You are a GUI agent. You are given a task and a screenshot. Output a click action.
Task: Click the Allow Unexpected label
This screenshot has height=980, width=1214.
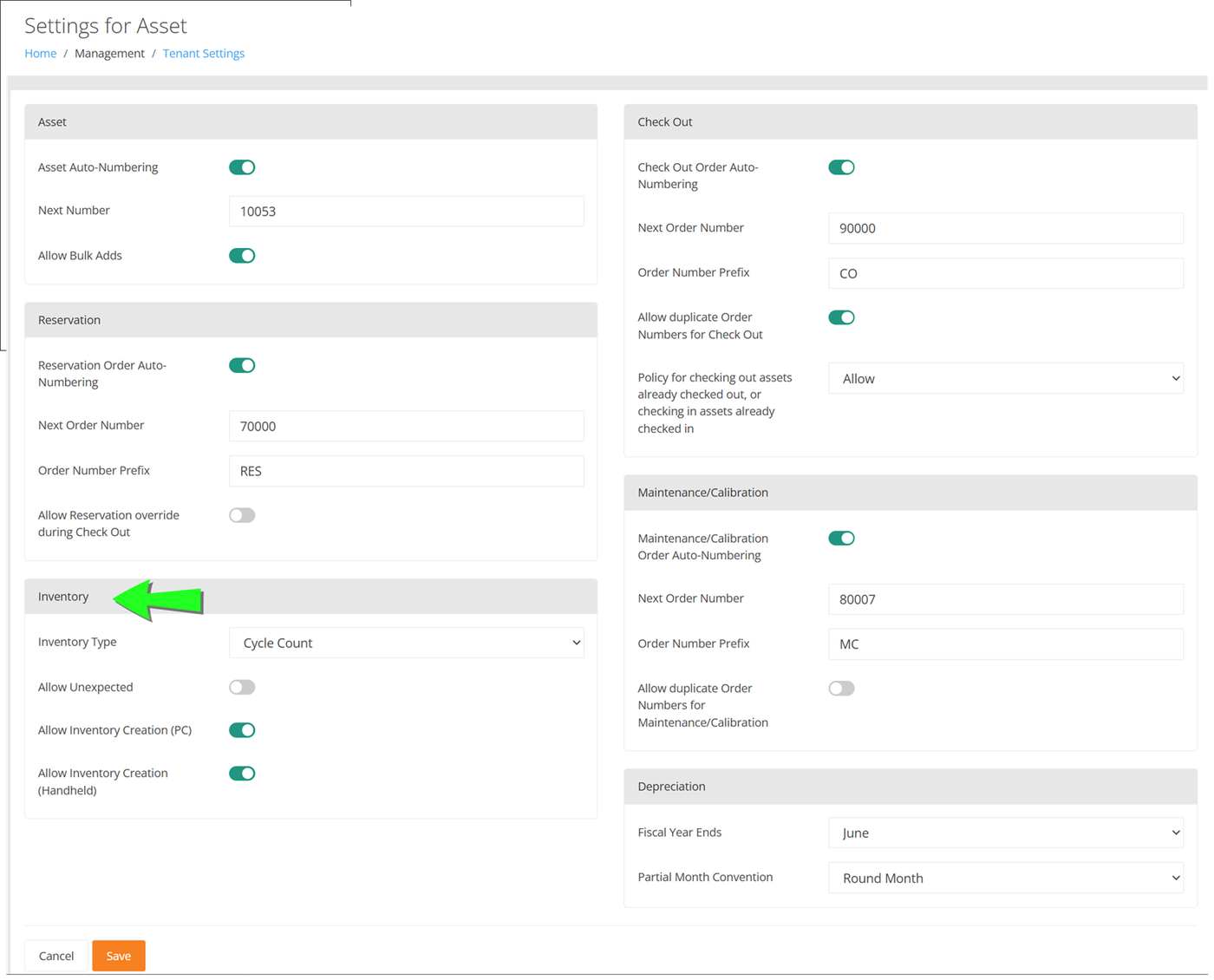[x=86, y=687]
